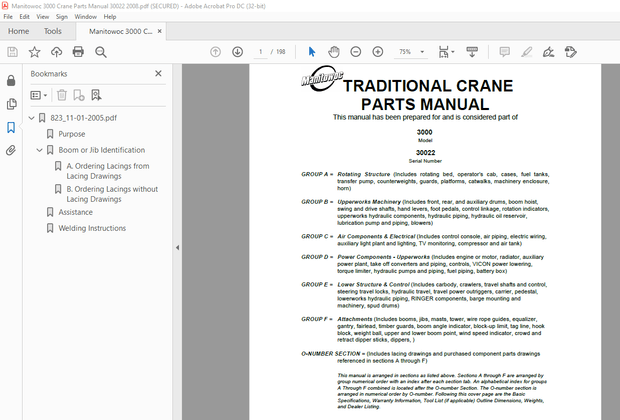Image resolution: width=620 pixels, height=420 pixels.
Task: Collapse the navigation pane arrow
Action: [x=178, y=248]
